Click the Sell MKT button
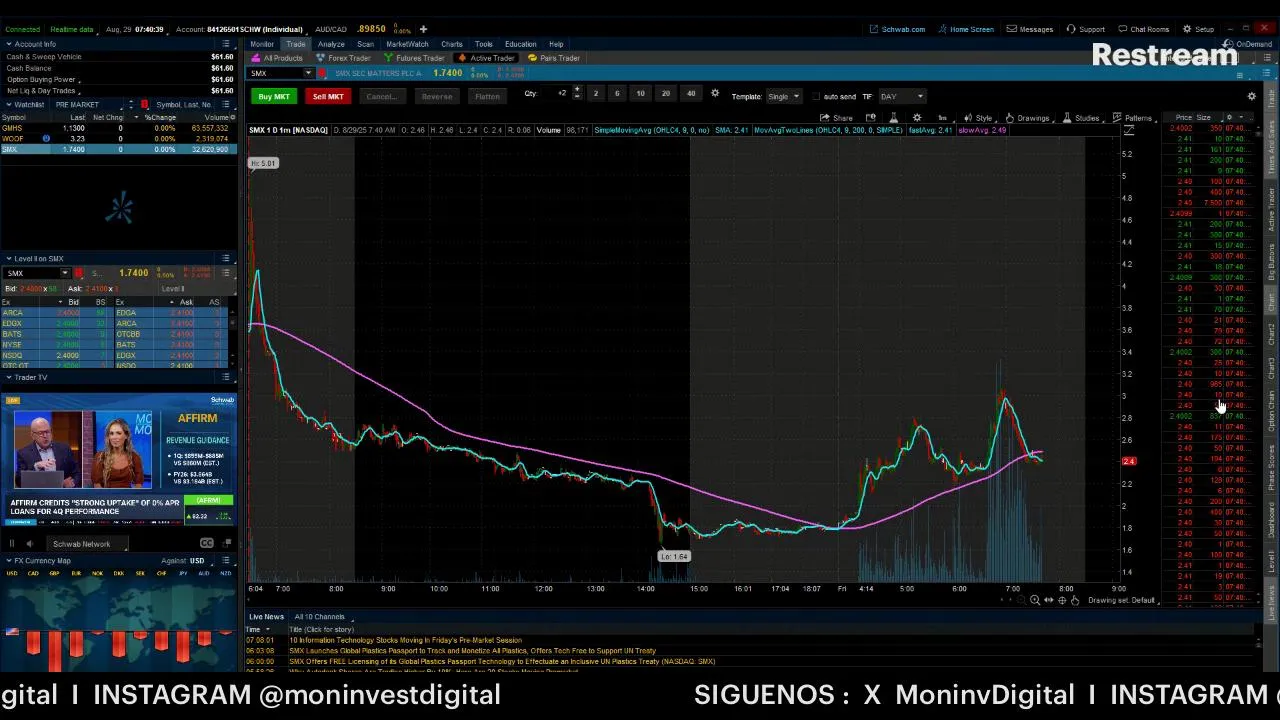1280x720 pixels. click(x=328, y=96)
